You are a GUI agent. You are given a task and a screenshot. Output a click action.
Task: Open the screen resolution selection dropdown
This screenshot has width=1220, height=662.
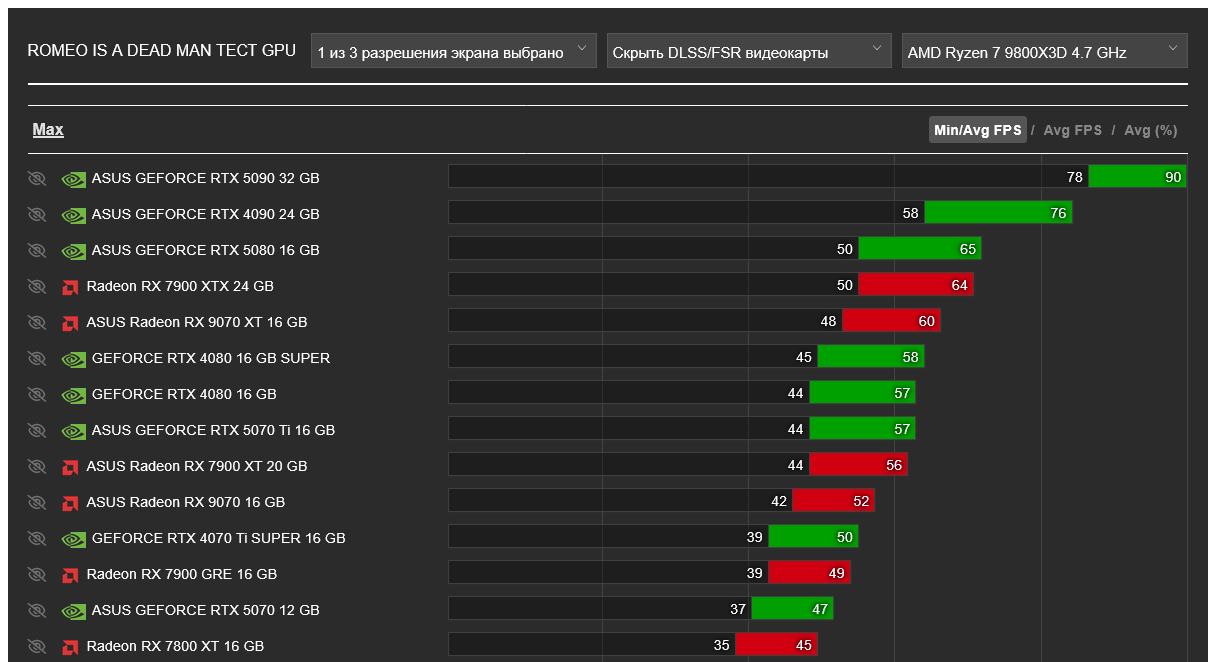[x=453, y=52]
